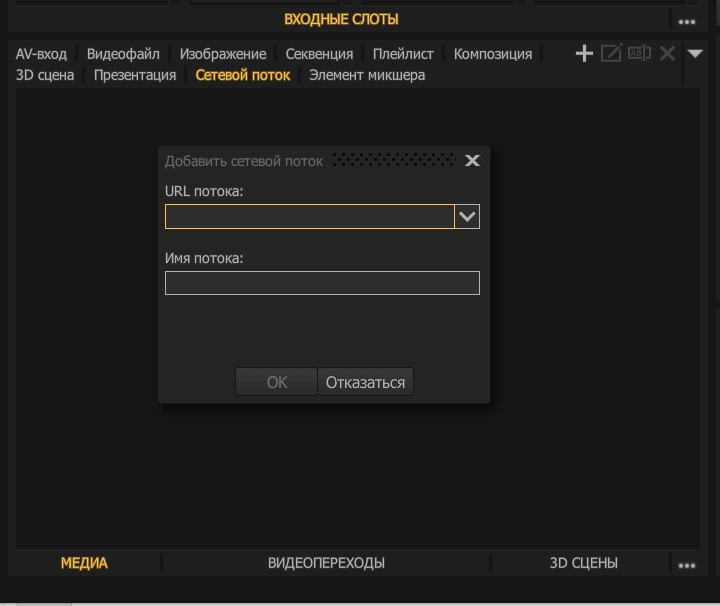The image size is (720, 606).
Task: Select the Видеофайл tab
Action: (123, 54)
